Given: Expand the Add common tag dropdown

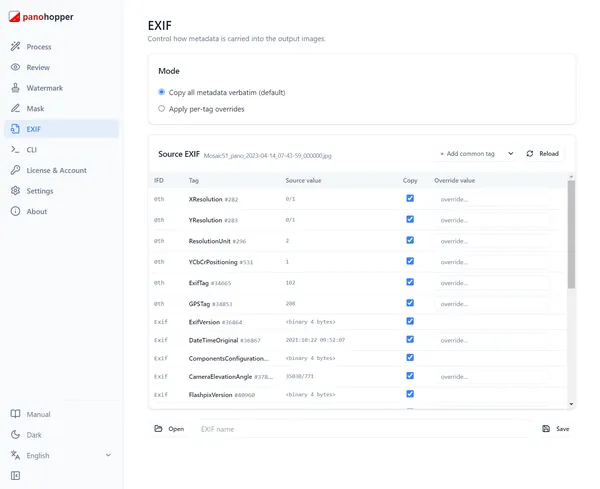Looking at the screenshot, I should coord(476,153).
